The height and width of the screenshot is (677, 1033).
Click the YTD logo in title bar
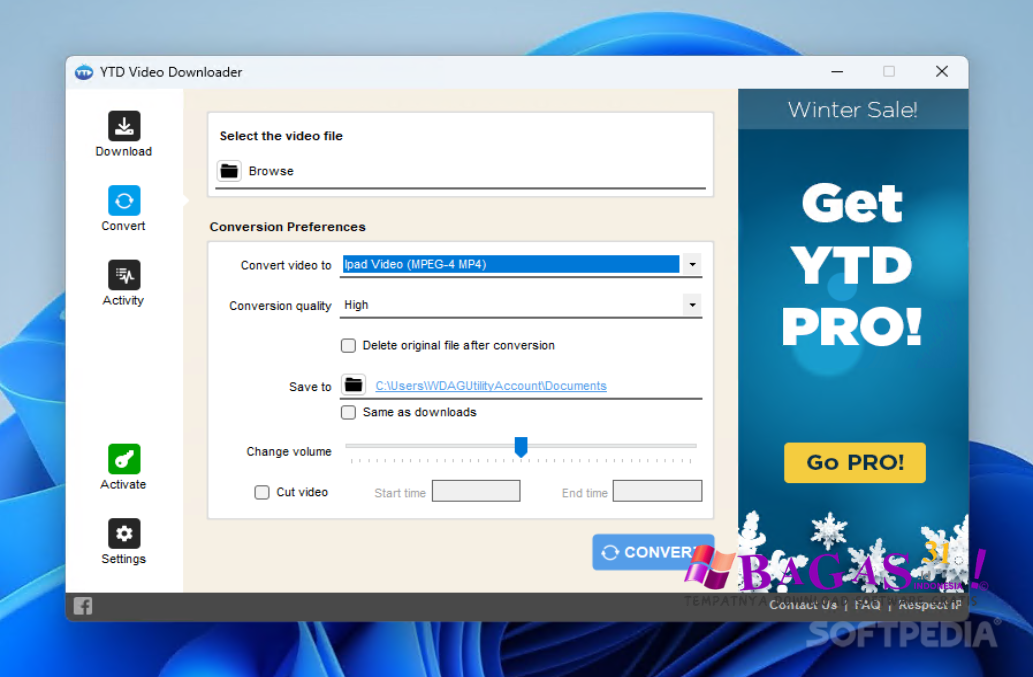[x=84, y=72]
